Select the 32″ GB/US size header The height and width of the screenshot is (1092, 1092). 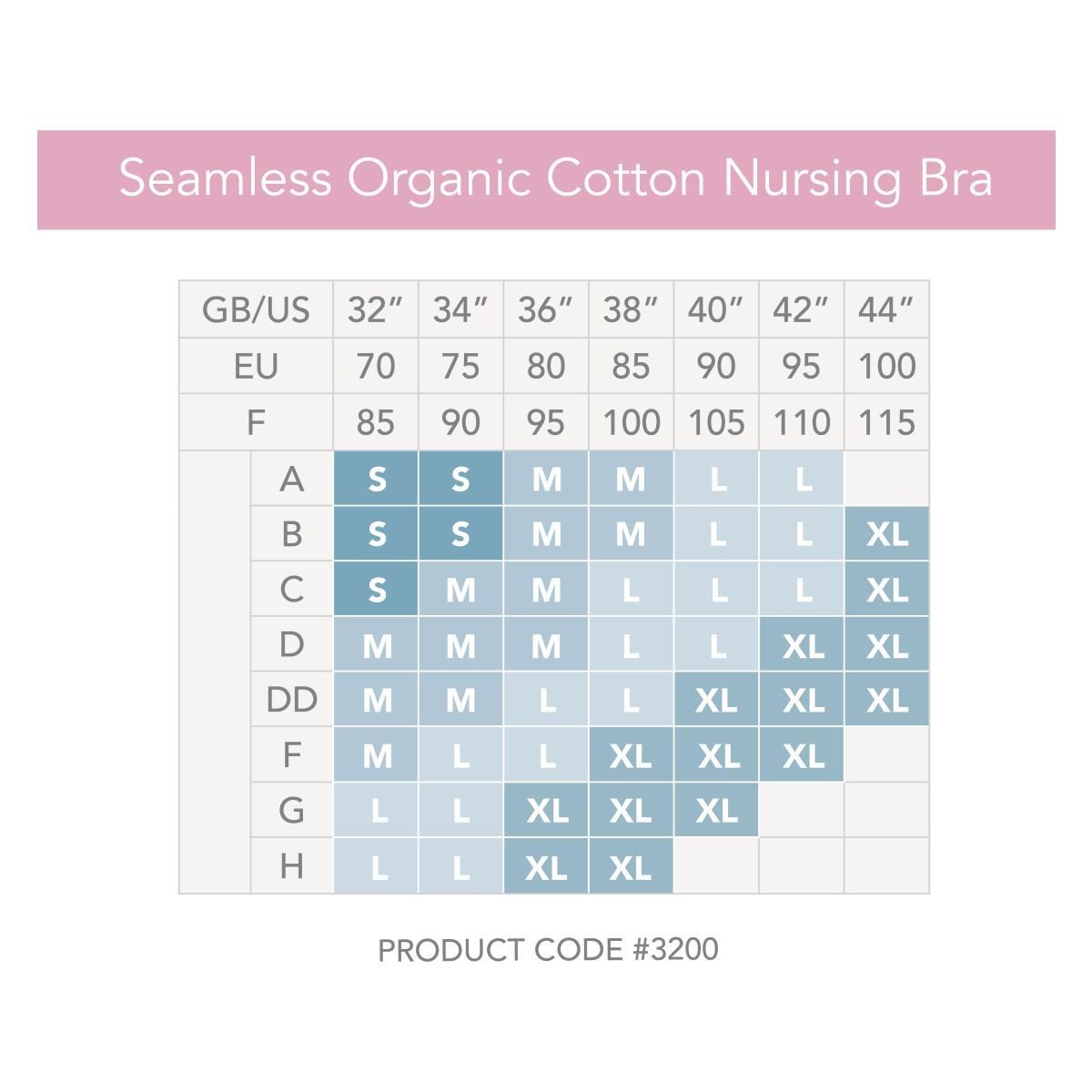pyautogui.click(x=375, y=310)
